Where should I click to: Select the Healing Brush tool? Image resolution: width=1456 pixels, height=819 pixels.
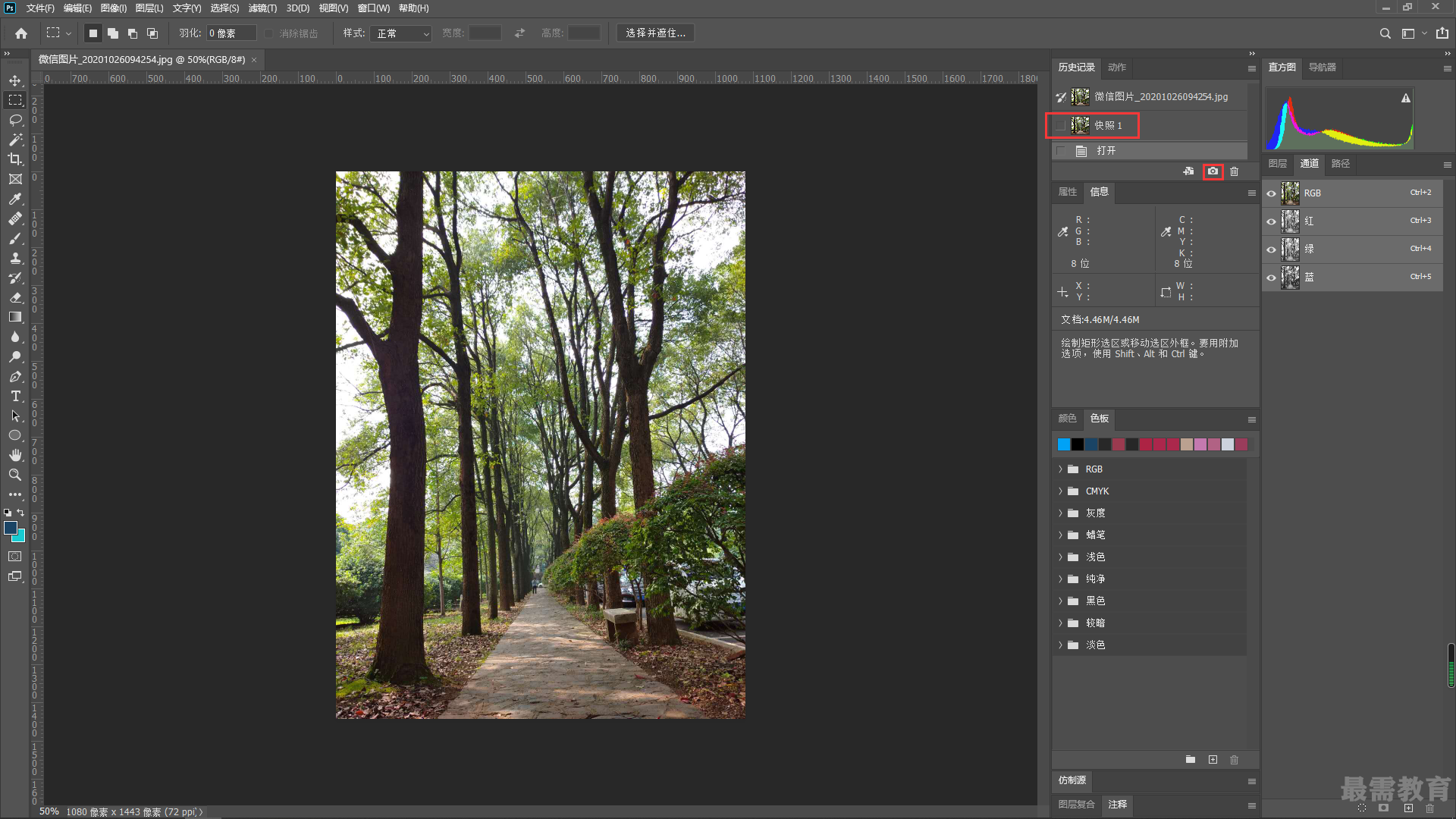(15, 218)
